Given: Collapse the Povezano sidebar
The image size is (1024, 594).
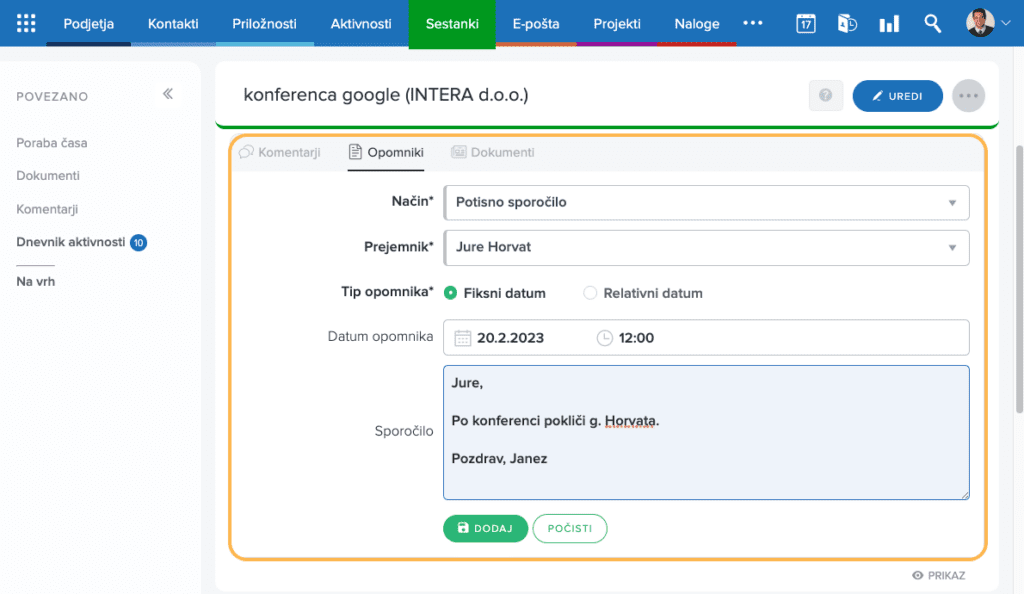Looking at the screenshot, I should pos(168,94).
